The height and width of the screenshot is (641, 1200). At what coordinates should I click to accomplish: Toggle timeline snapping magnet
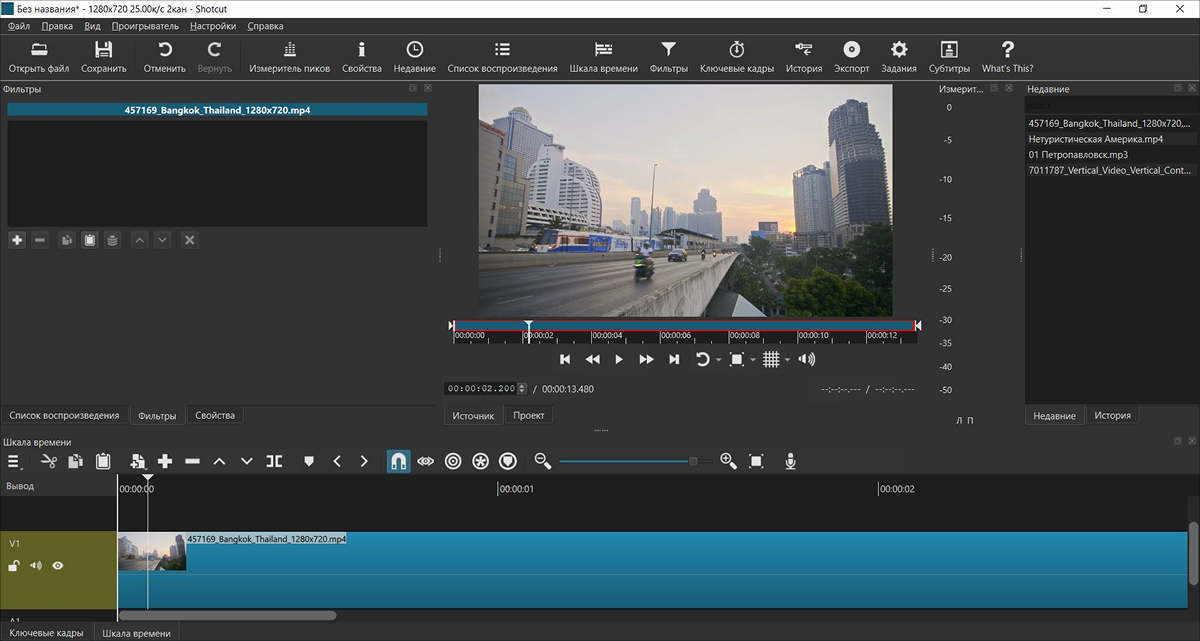[398, 461]
